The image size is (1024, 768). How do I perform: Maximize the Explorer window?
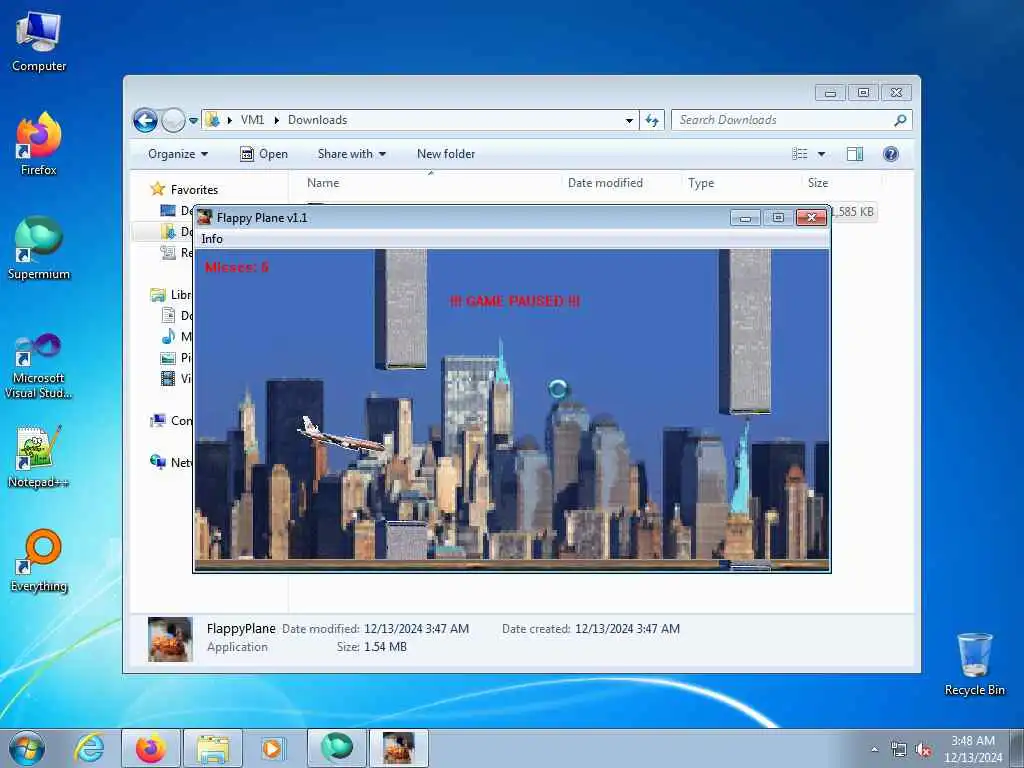click(863, 93)
